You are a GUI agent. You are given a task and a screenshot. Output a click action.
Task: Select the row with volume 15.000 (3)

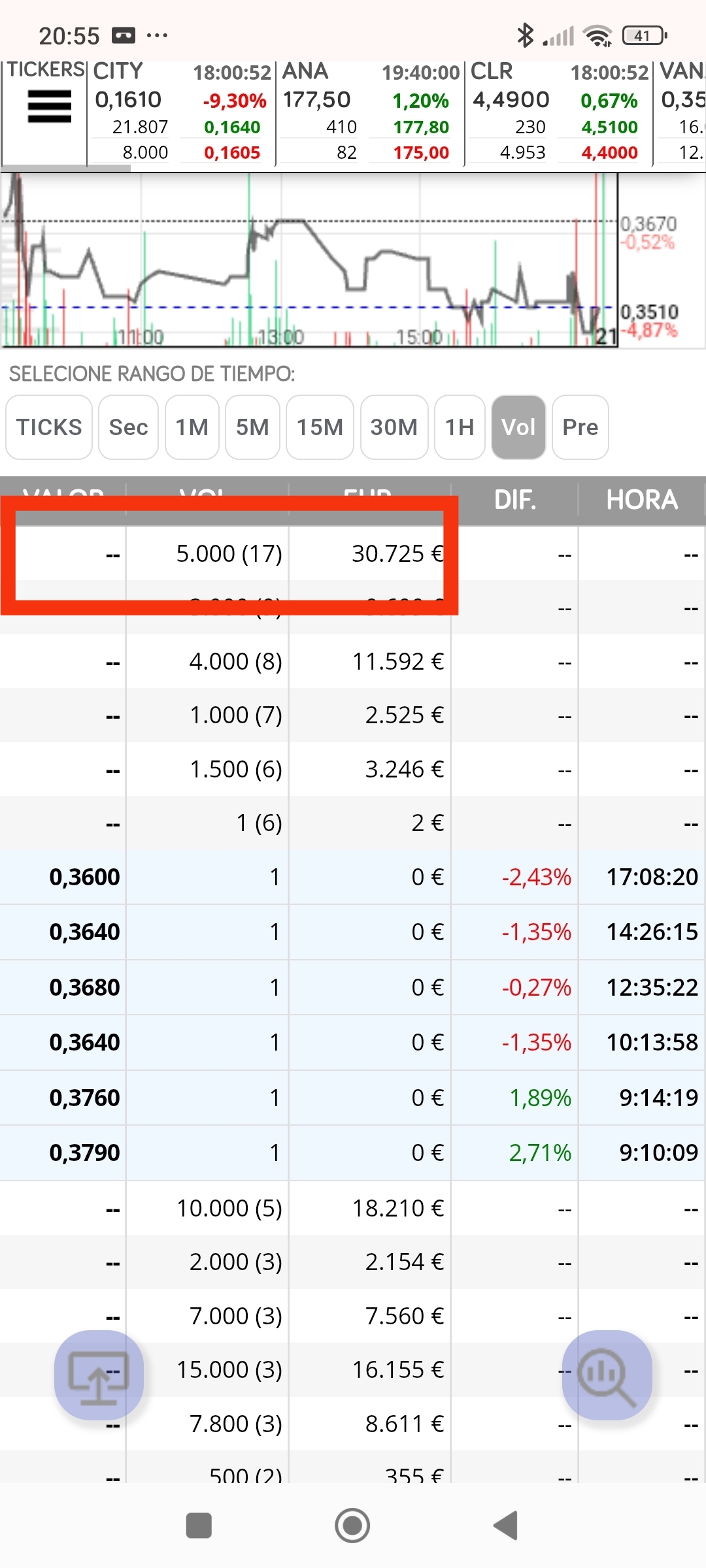[x=353, y=1369]
